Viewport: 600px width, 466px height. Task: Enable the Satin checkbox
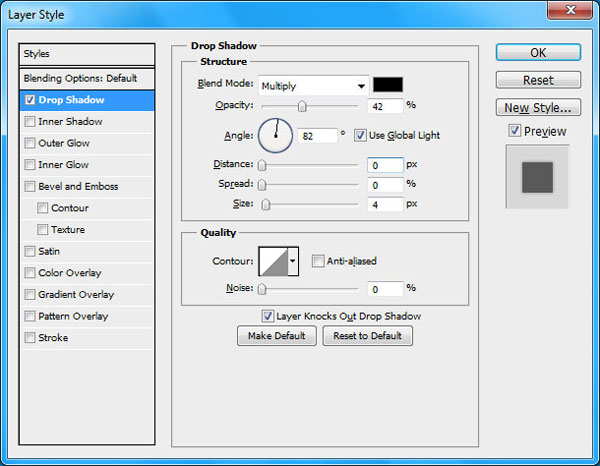click(x=30, y=251)
